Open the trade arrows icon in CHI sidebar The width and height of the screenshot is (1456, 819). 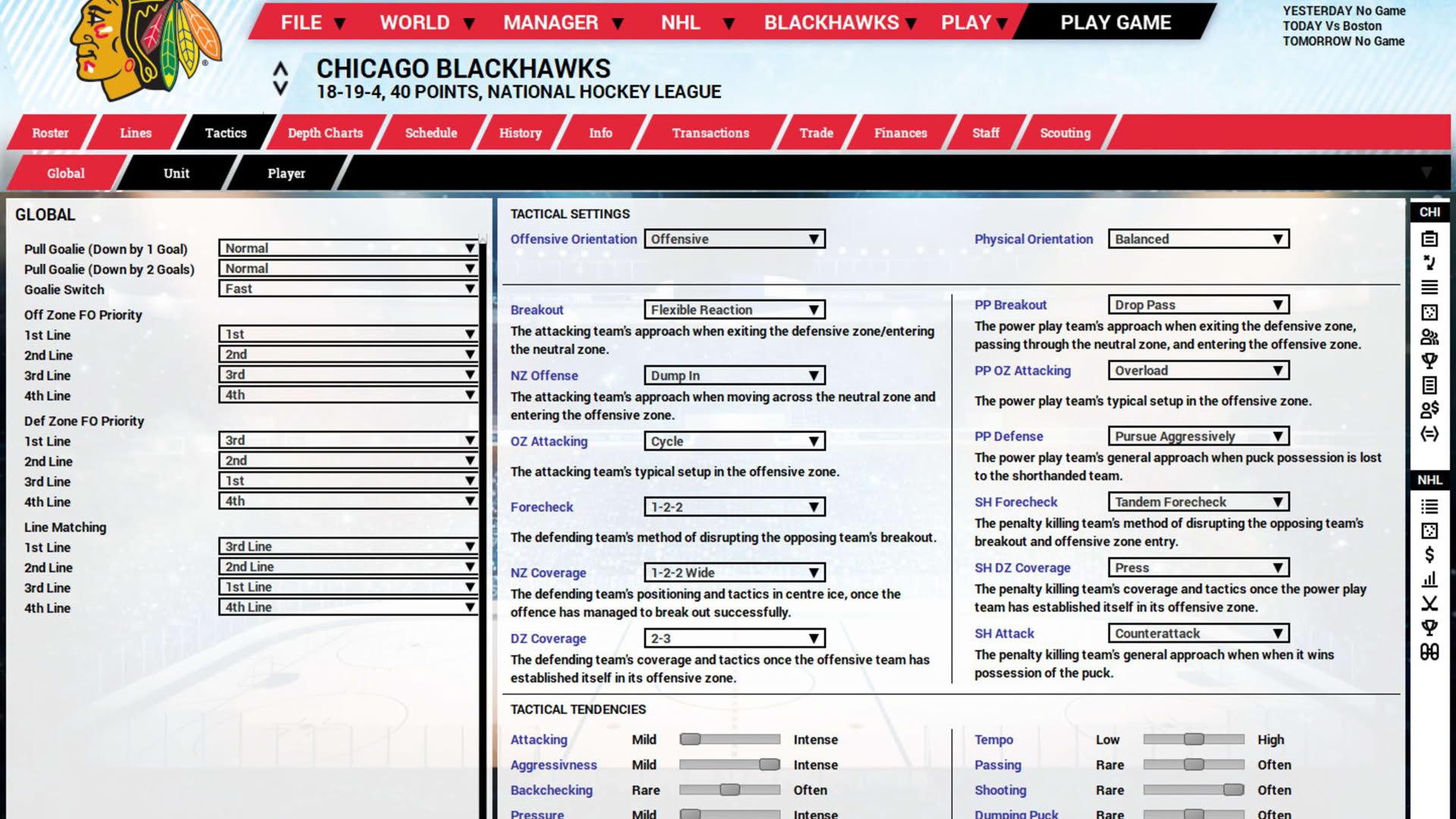pyautogui.click(x=1429, y=434)
